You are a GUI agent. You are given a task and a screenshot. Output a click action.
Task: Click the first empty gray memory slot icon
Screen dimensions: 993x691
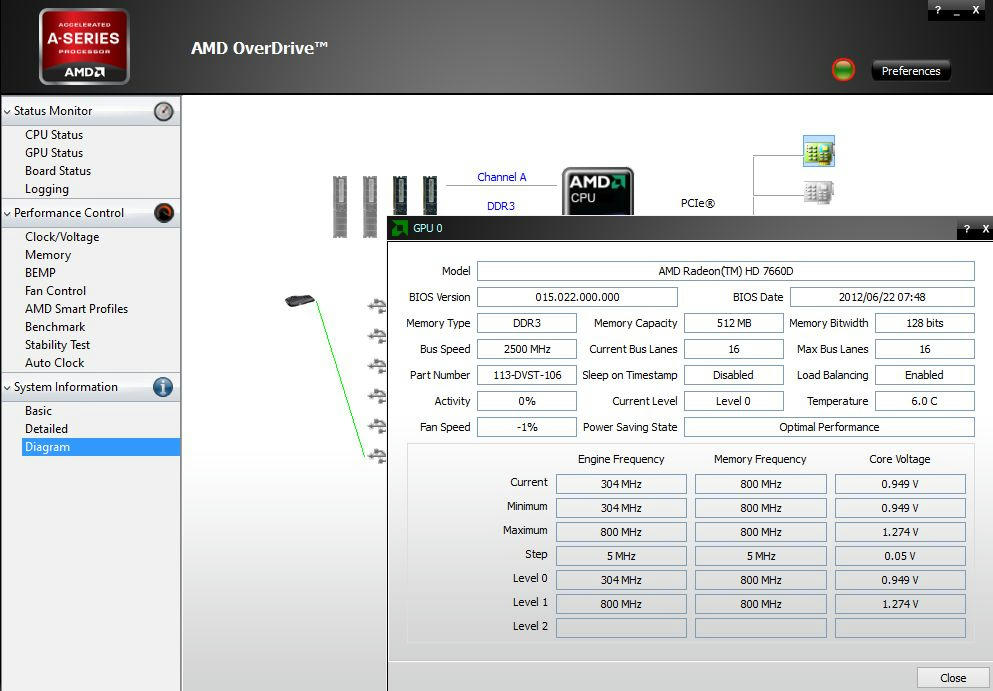click(x=340, y=206)
